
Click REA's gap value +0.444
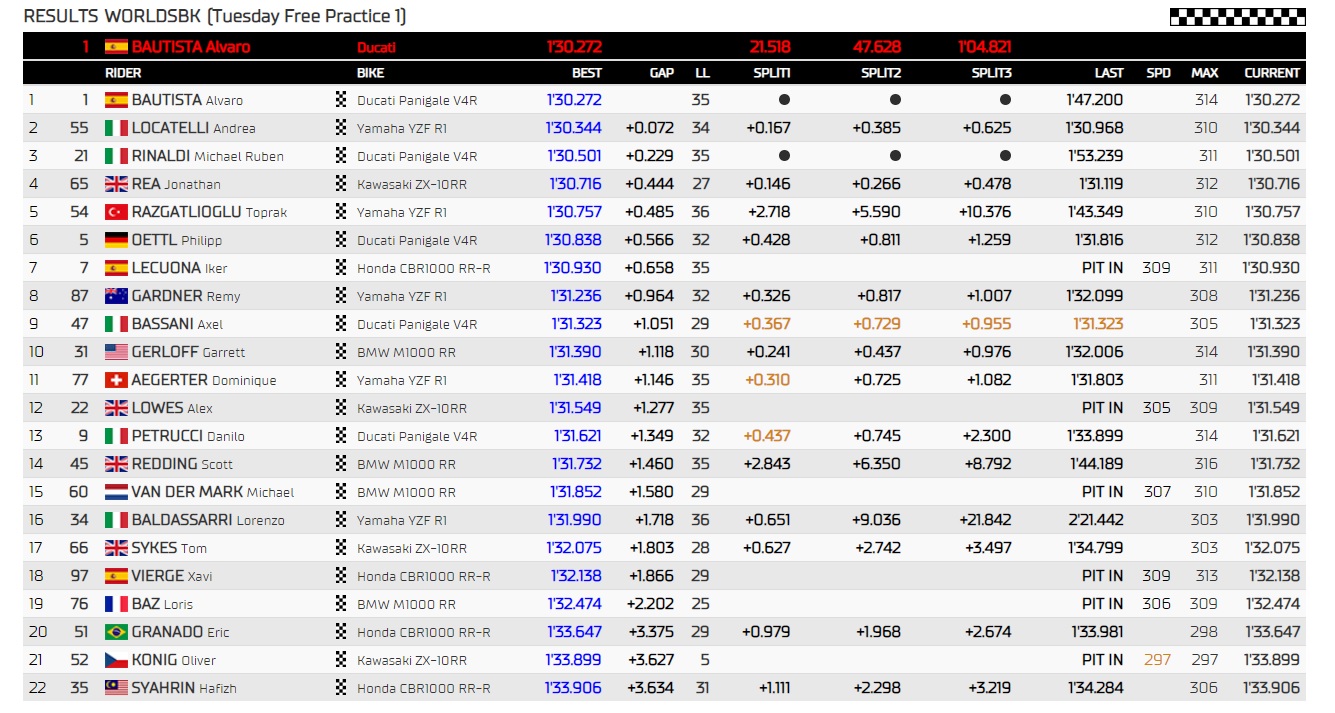650,184
